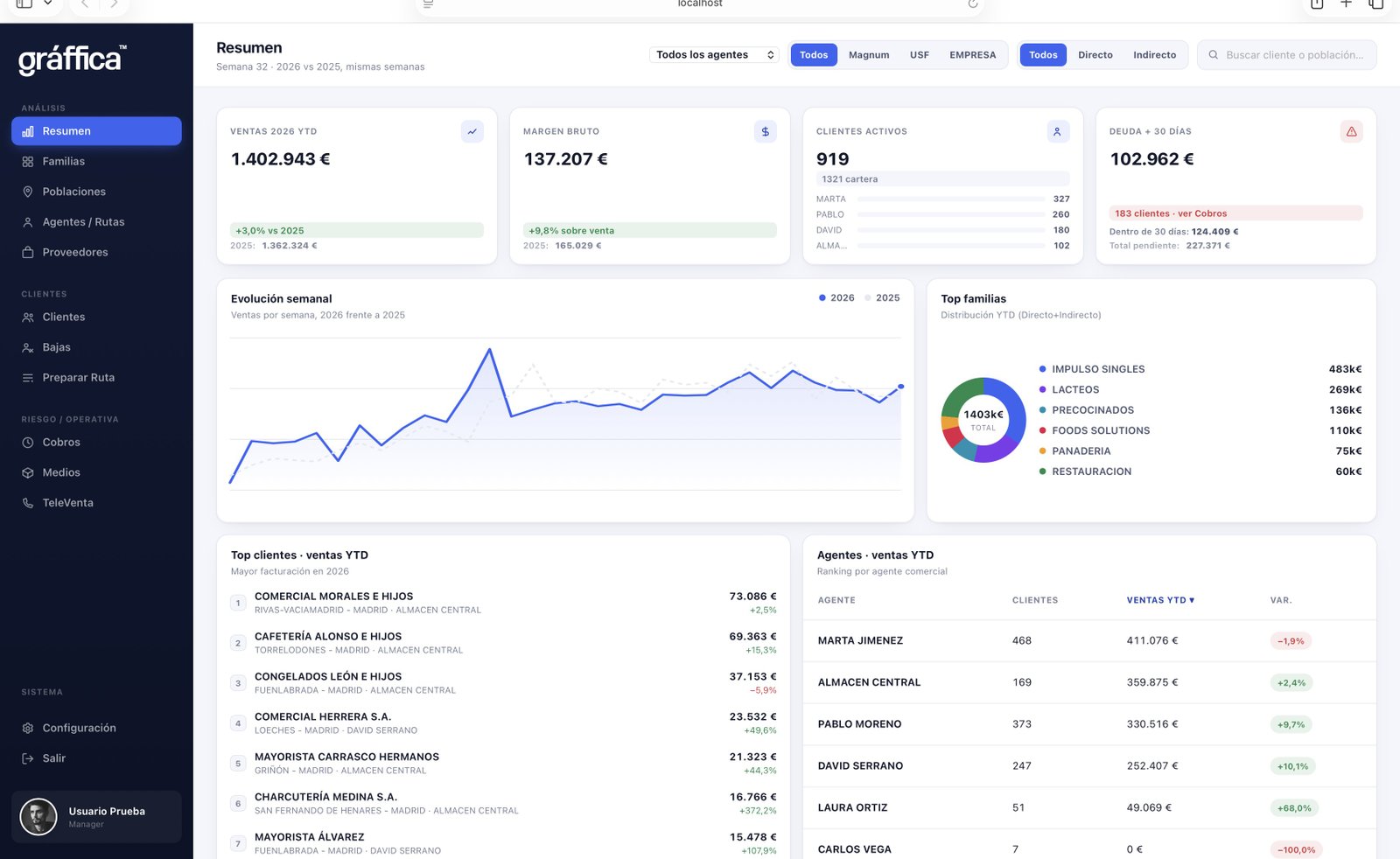Viewport: 1400px width, 859px height.
Task: Open the Todos los agentes dropdown
Action: click(x=715, y=55)
